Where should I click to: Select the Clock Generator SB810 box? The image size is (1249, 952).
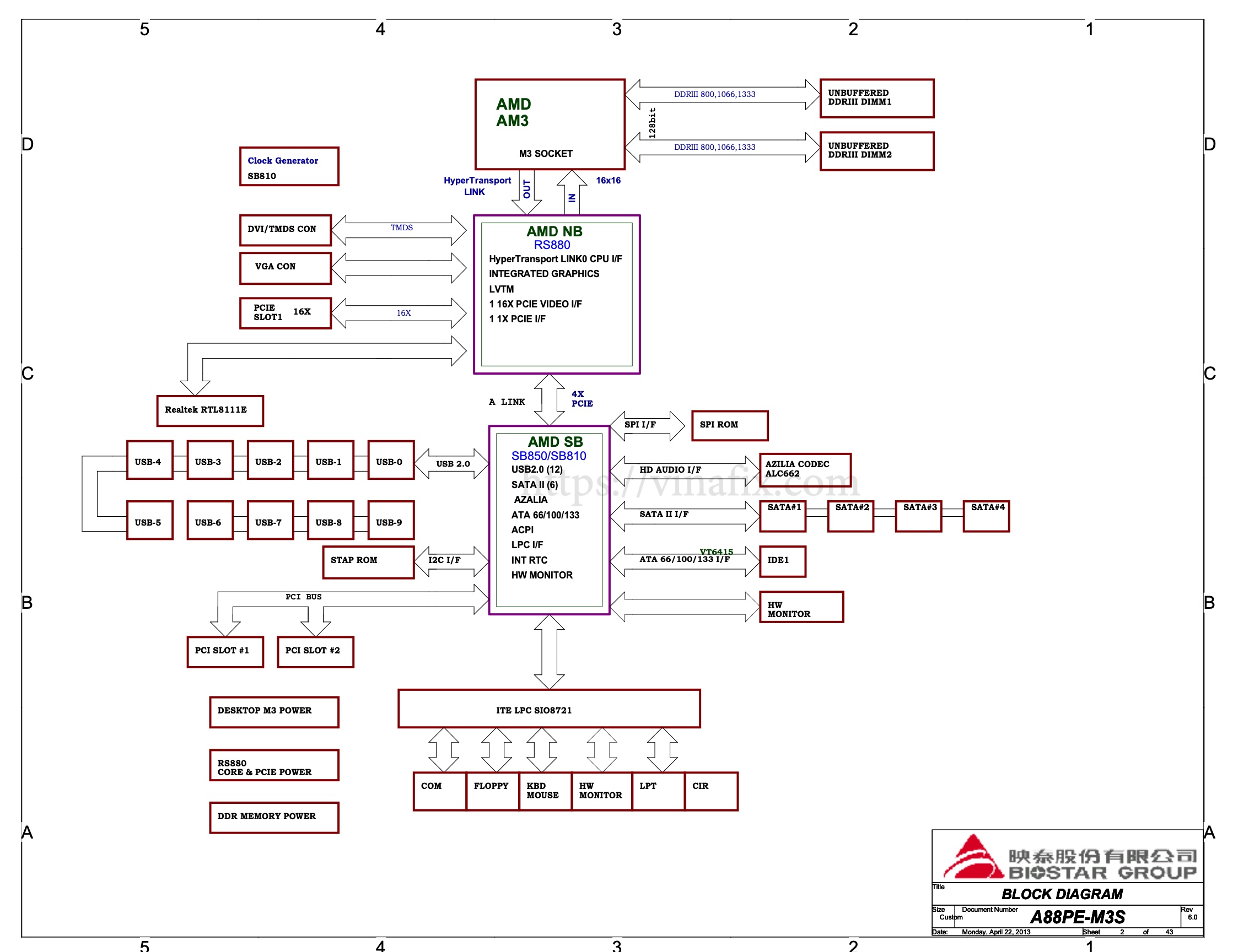289,166
